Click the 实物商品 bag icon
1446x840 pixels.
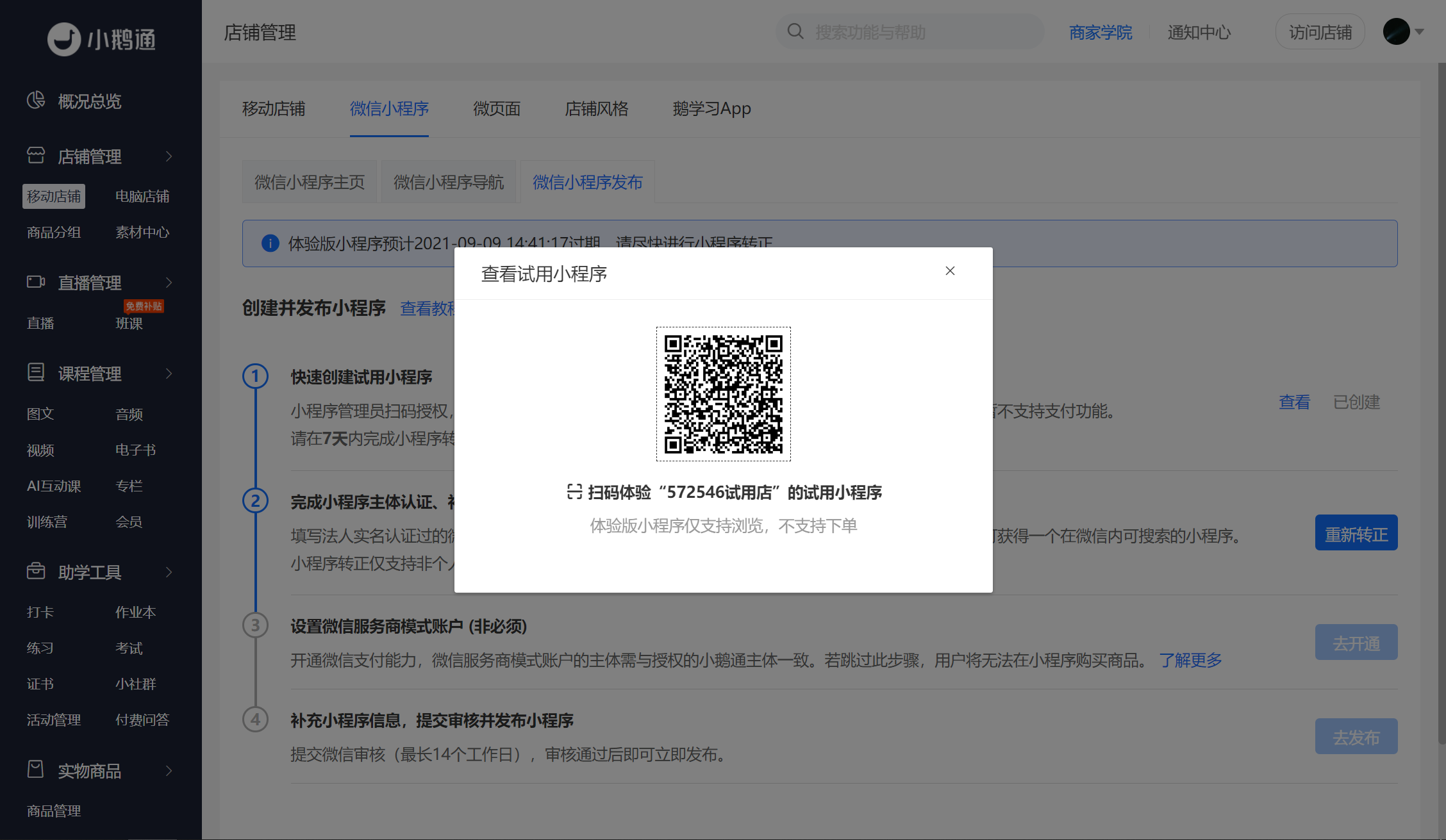pos(36,769)
